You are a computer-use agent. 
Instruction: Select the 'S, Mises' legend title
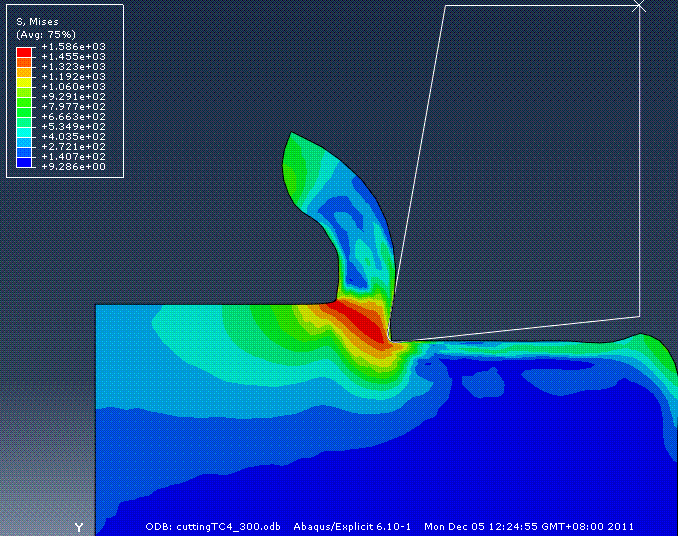coord(37,22)
